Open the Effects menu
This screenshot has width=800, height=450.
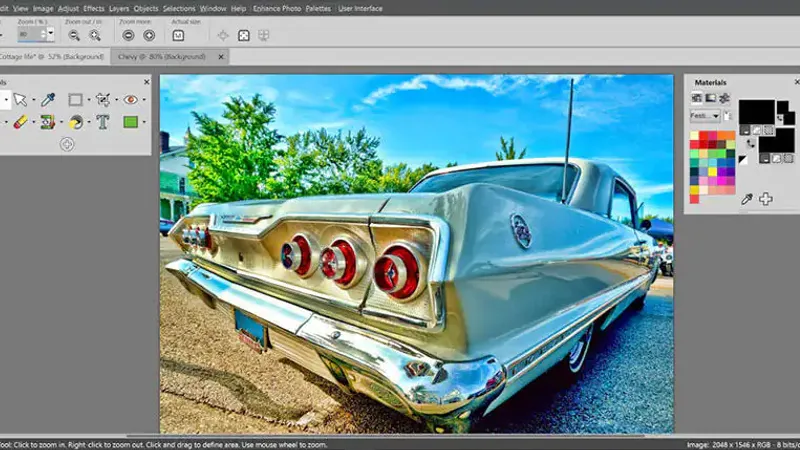[x=94, y=8]
